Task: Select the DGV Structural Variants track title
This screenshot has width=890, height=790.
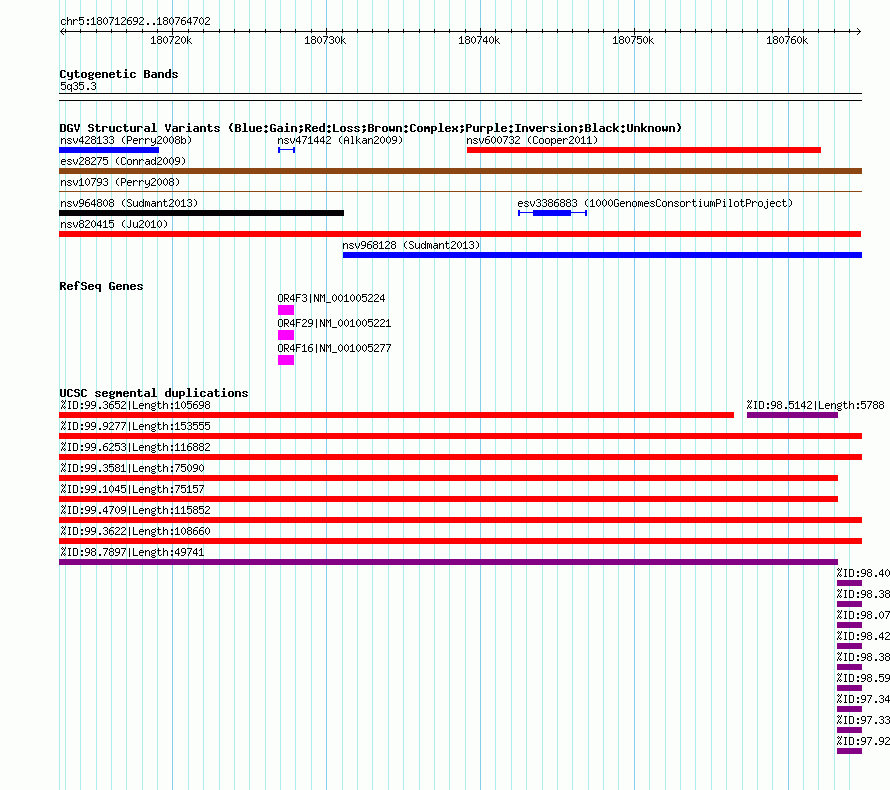Action: [x=370, y=128]
